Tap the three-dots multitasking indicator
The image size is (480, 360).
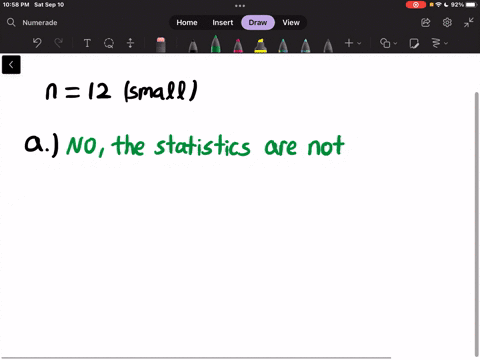pos(240,6)
